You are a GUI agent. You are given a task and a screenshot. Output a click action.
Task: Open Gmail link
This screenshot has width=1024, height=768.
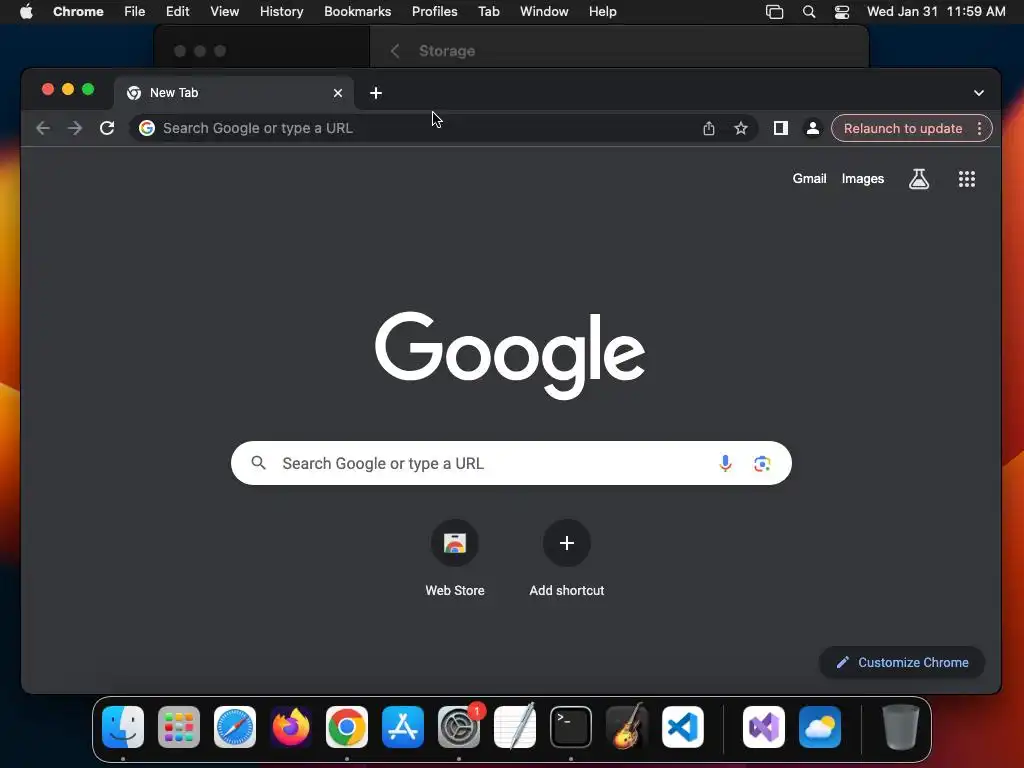[x=809, y=178]
